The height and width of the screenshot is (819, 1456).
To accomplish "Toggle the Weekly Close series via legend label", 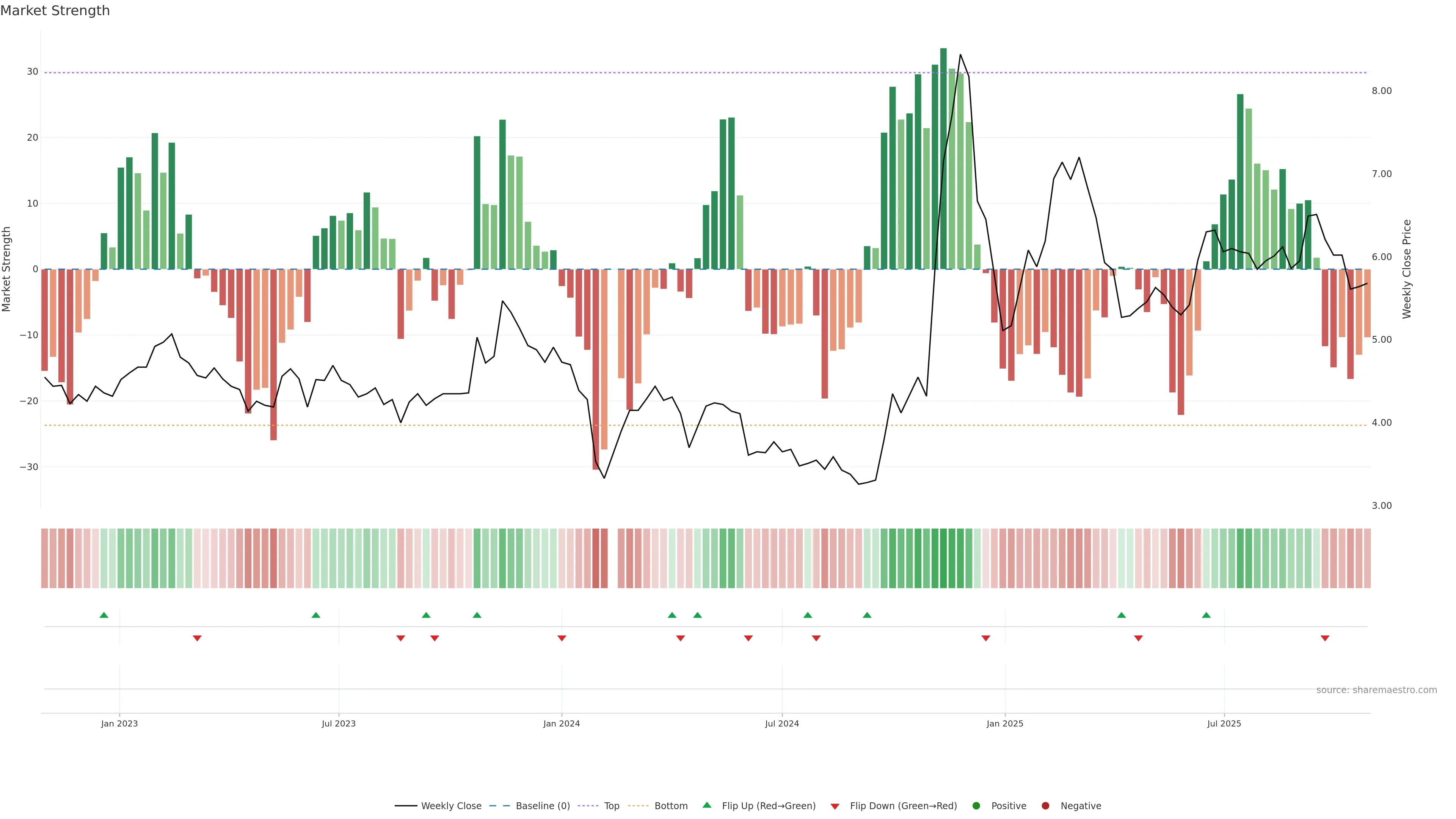I will (x=451, y=806).
